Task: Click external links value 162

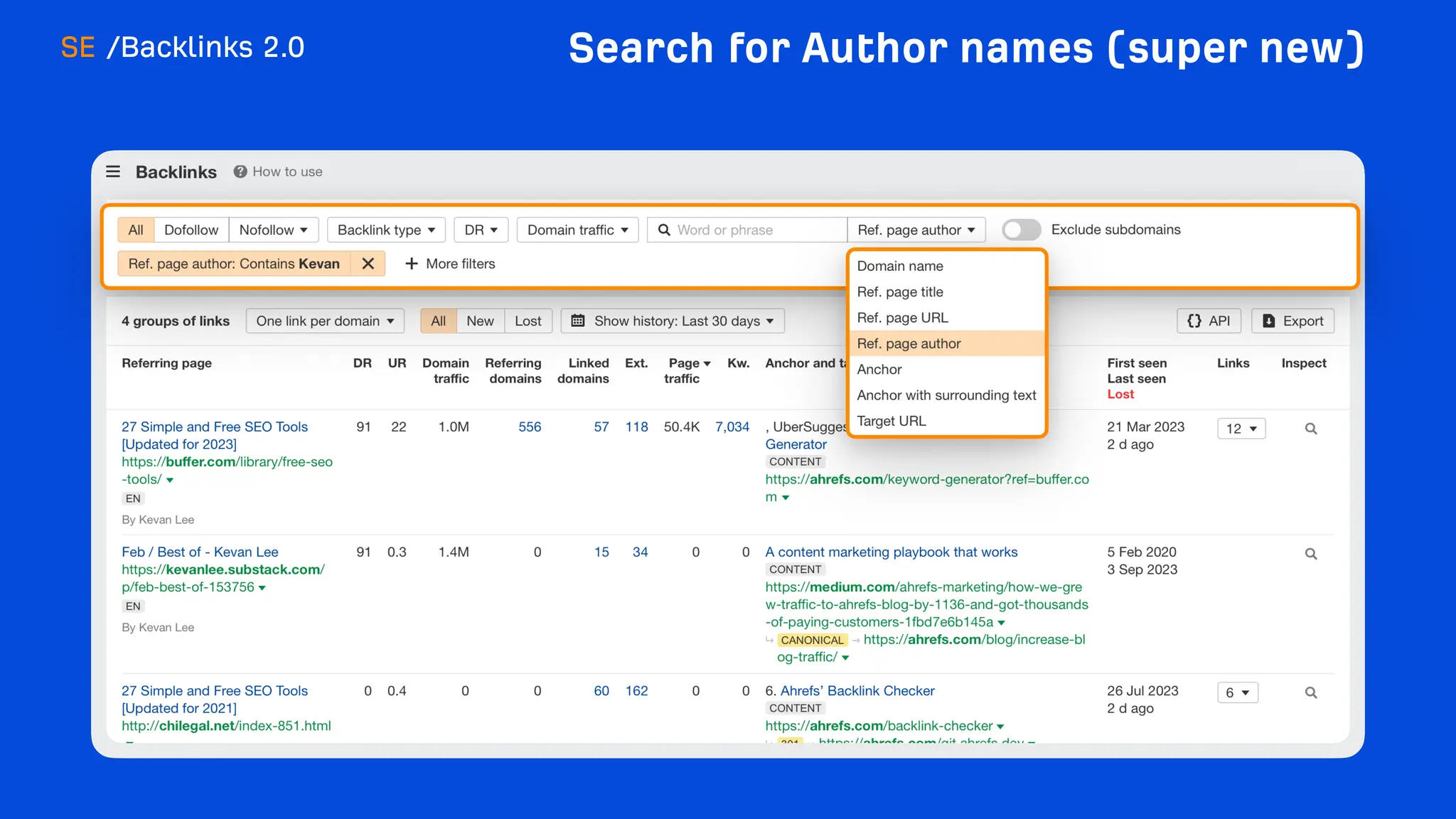Action: pos(637,690)
